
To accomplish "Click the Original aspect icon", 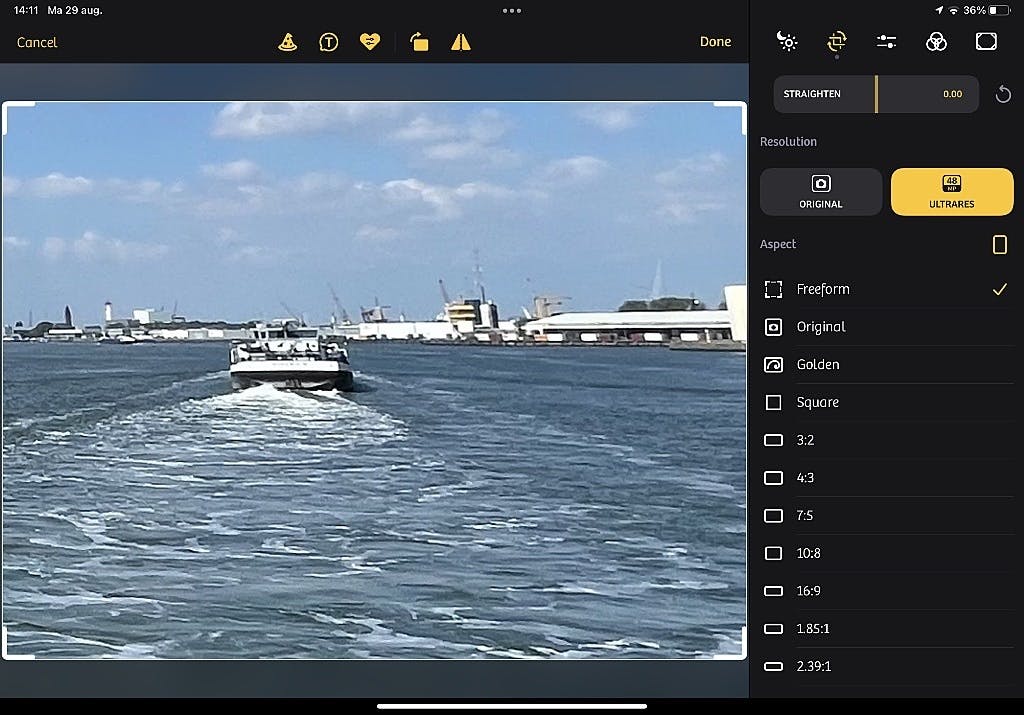I will (773, 327).
